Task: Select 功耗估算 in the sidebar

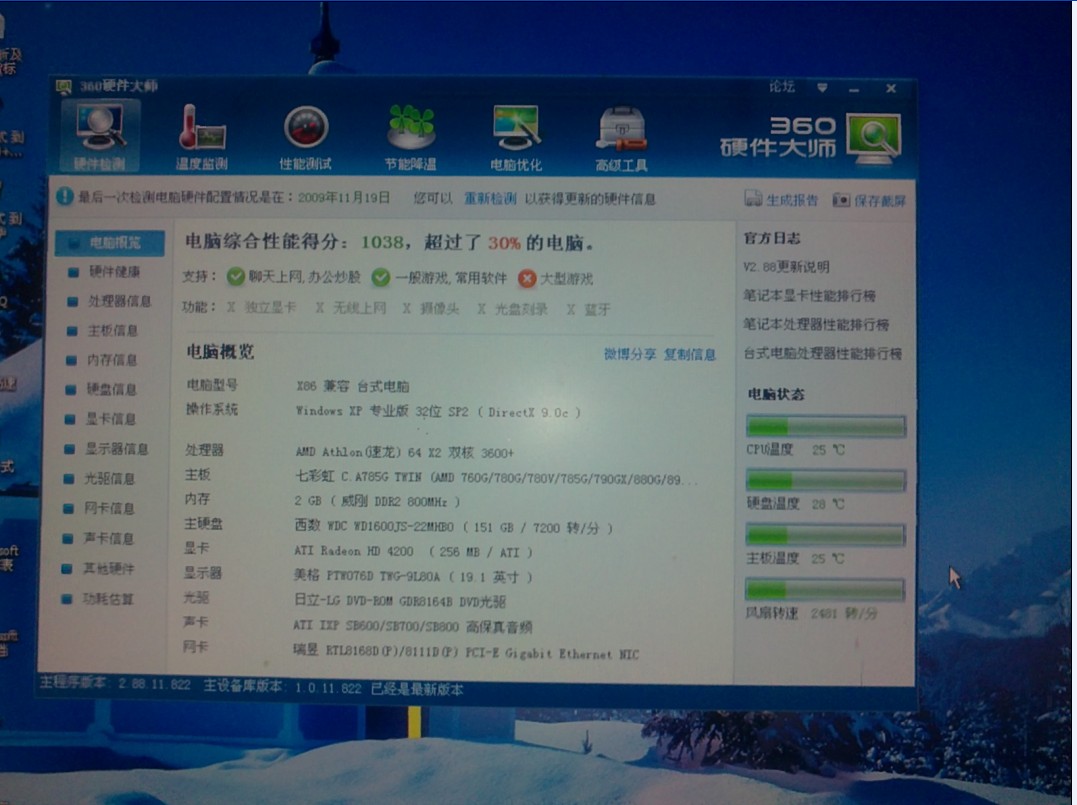Action: pos(100,599)
